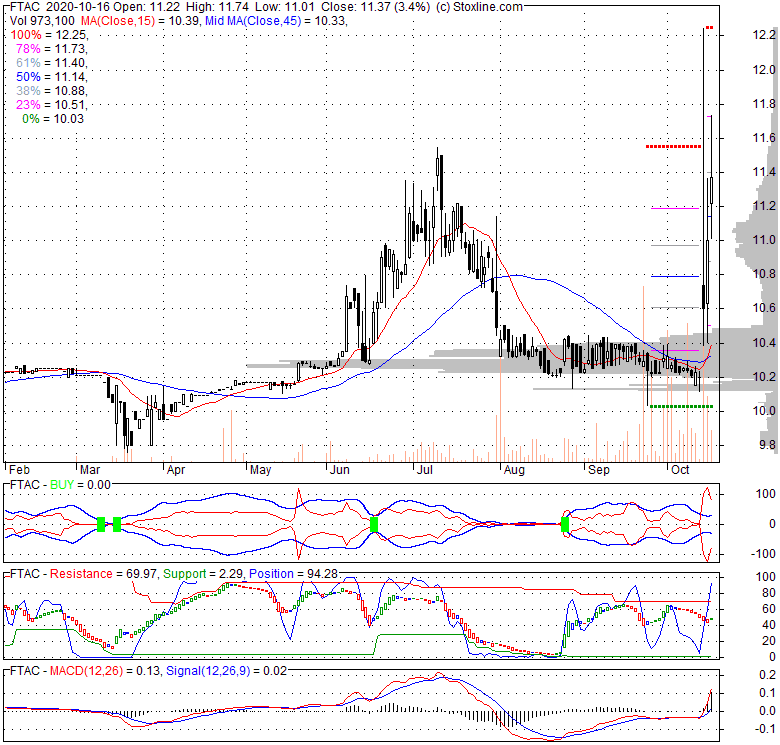
Task: Select the '100% = 12.25' Fibonacci level text
Action: pyautogui.click(x=49, y=35)
